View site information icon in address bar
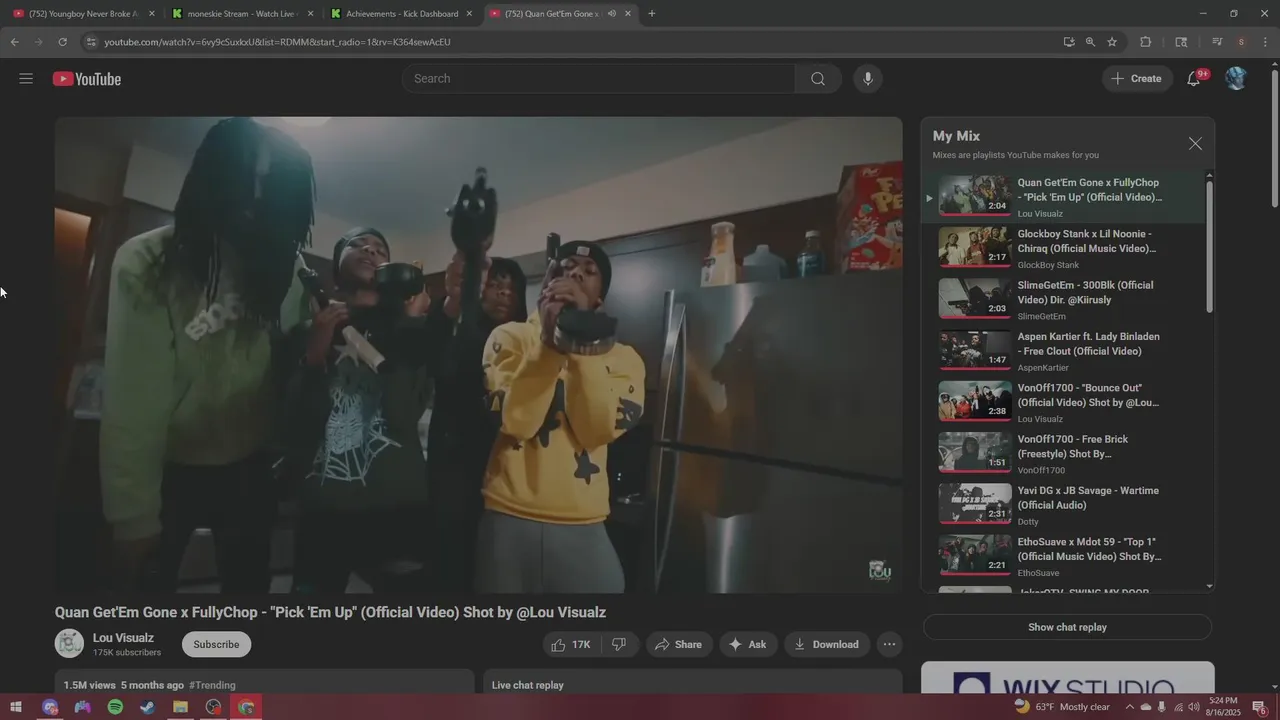The height and width of the screenshot is (720, 1280). 91,42
